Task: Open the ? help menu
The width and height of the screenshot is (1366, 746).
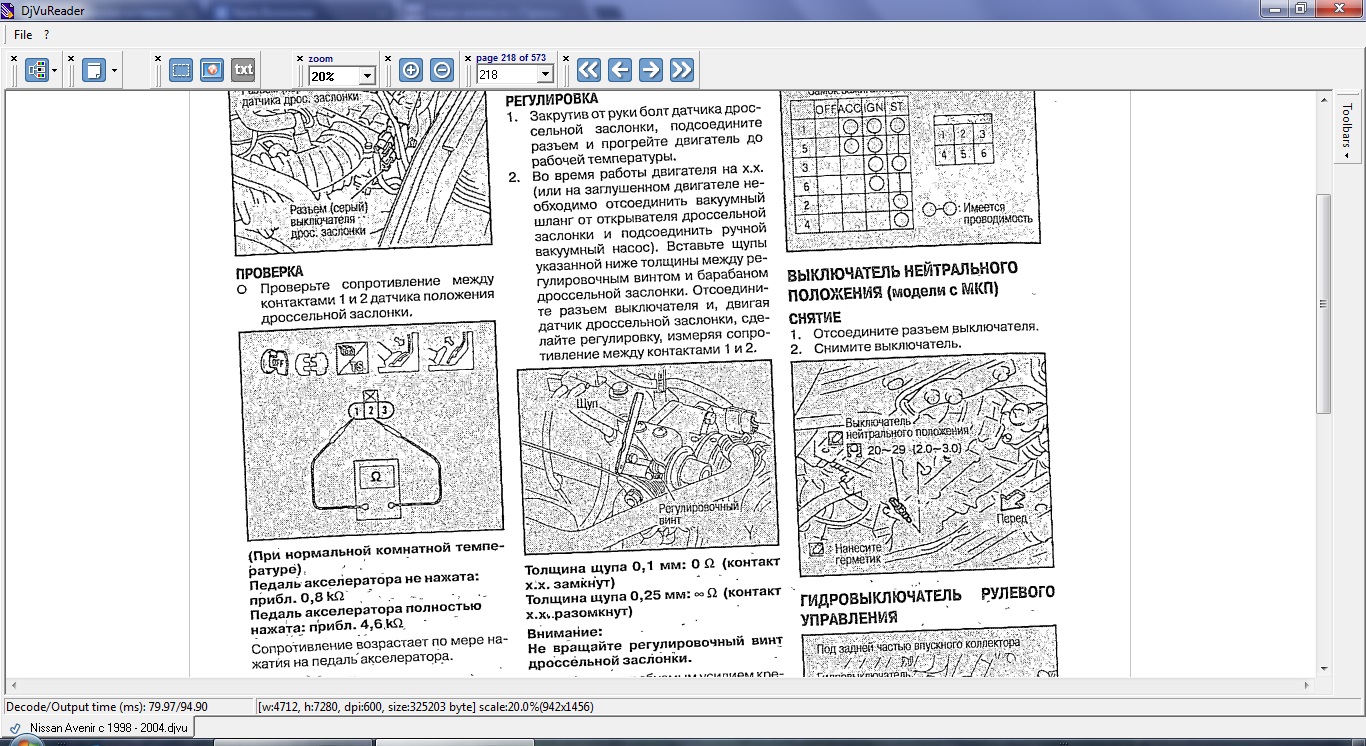Action: pyautogui.click(x=47, y=35)
